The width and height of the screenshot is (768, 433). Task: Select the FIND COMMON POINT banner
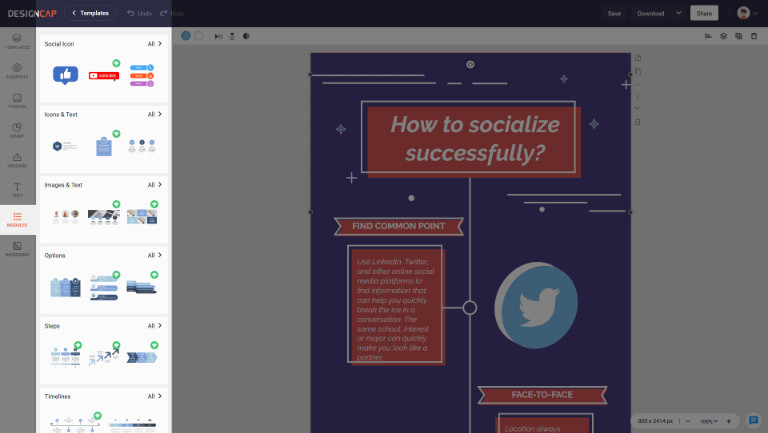399,226
